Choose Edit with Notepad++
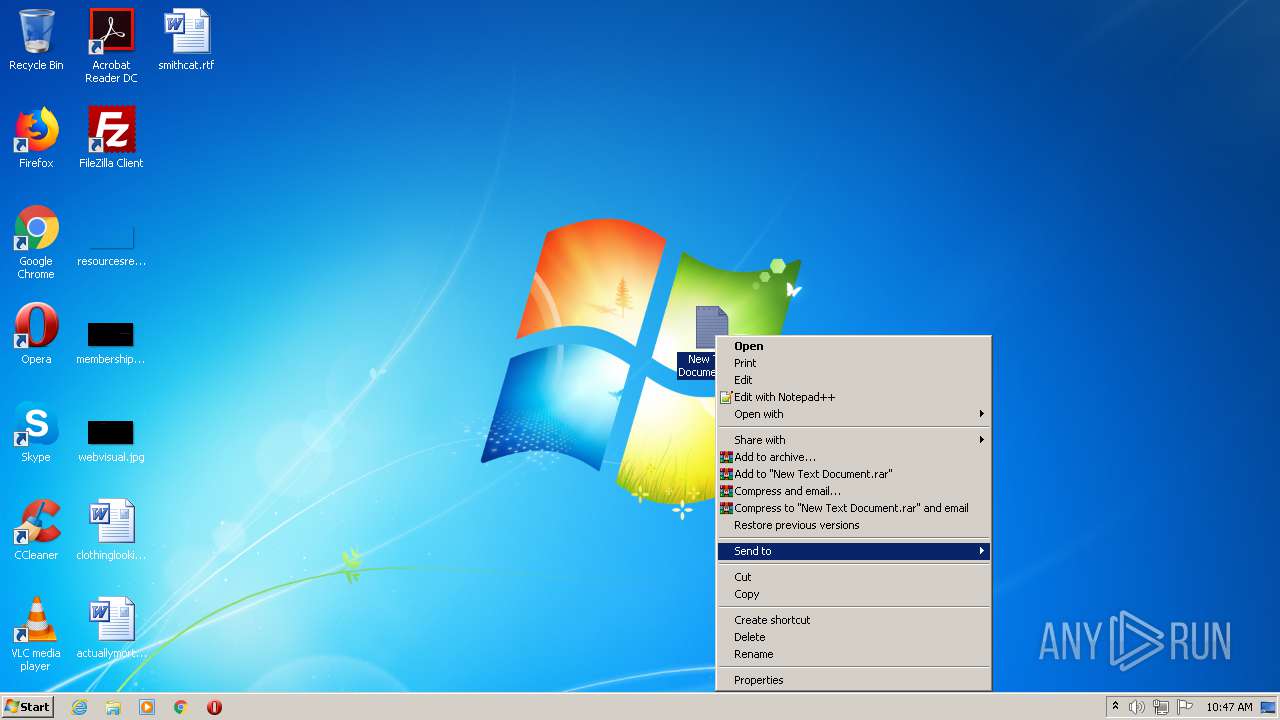 (x=854, y=397)
